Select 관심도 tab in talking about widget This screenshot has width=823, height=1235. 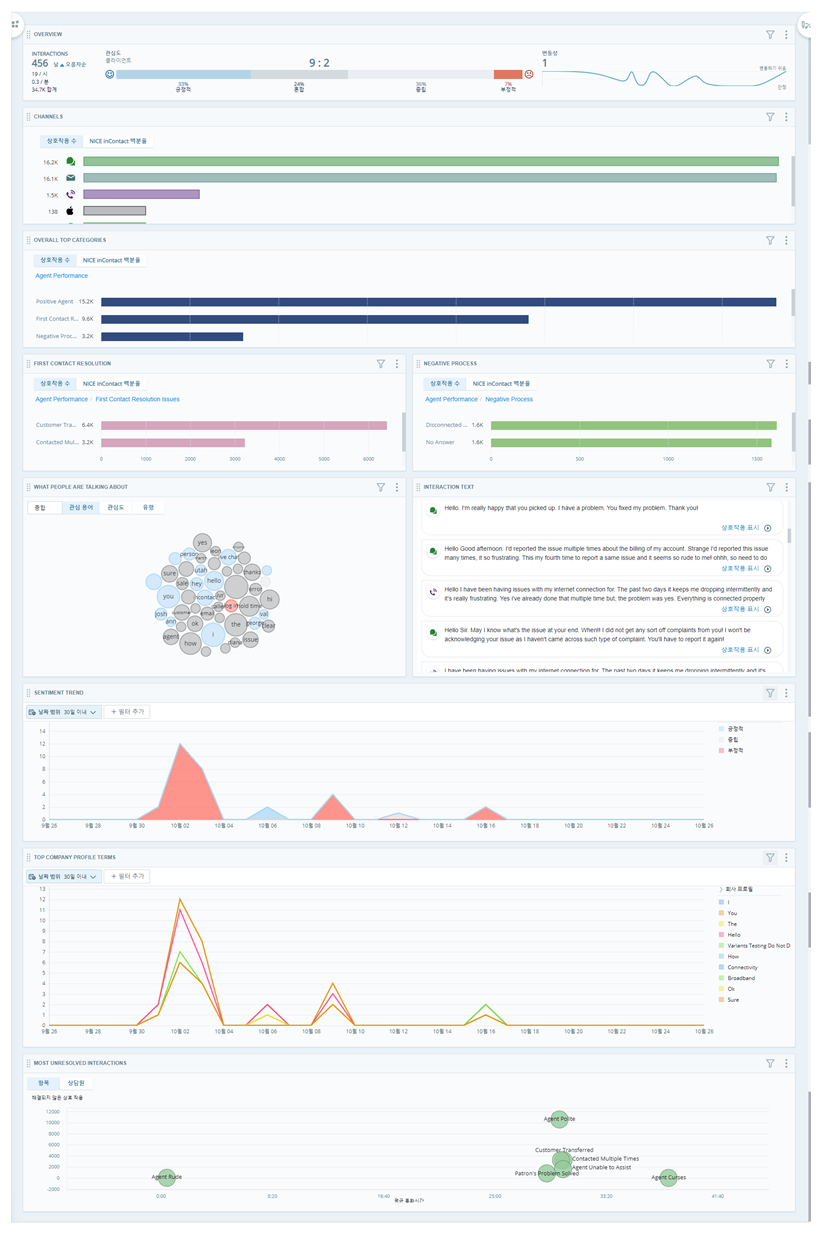116,507
